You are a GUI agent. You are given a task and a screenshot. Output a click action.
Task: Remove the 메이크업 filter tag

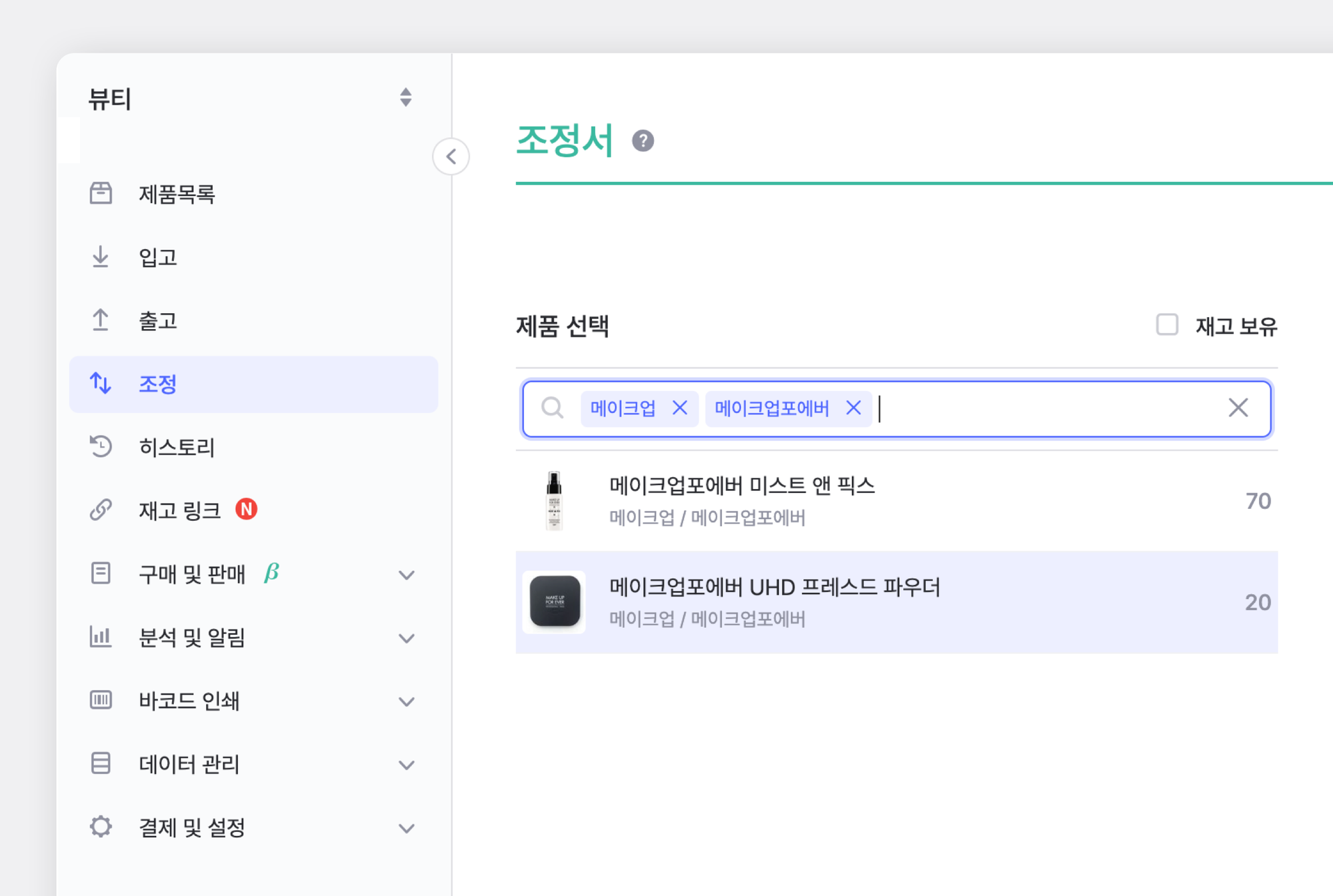[679, 408]
